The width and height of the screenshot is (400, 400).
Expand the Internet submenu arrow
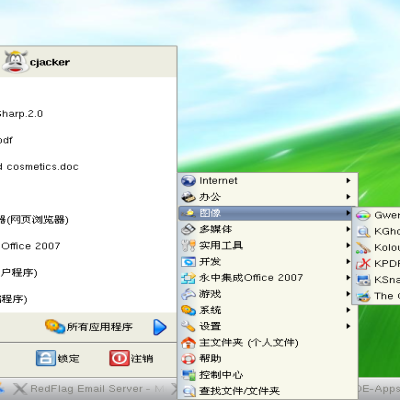(348, 181)
